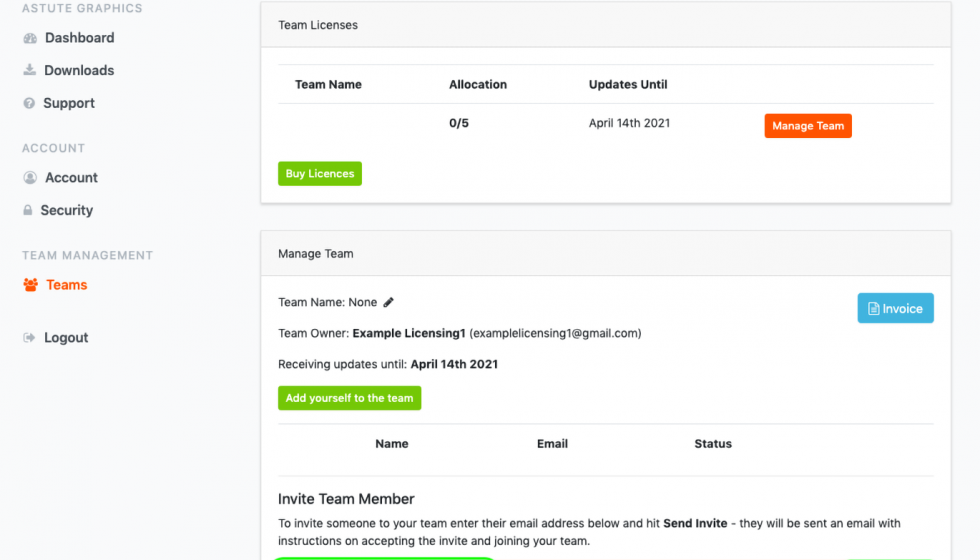The width and height of the screenshot is (980, 560).
Task: Click the Support question mark icon
Action: pos(30,104)
